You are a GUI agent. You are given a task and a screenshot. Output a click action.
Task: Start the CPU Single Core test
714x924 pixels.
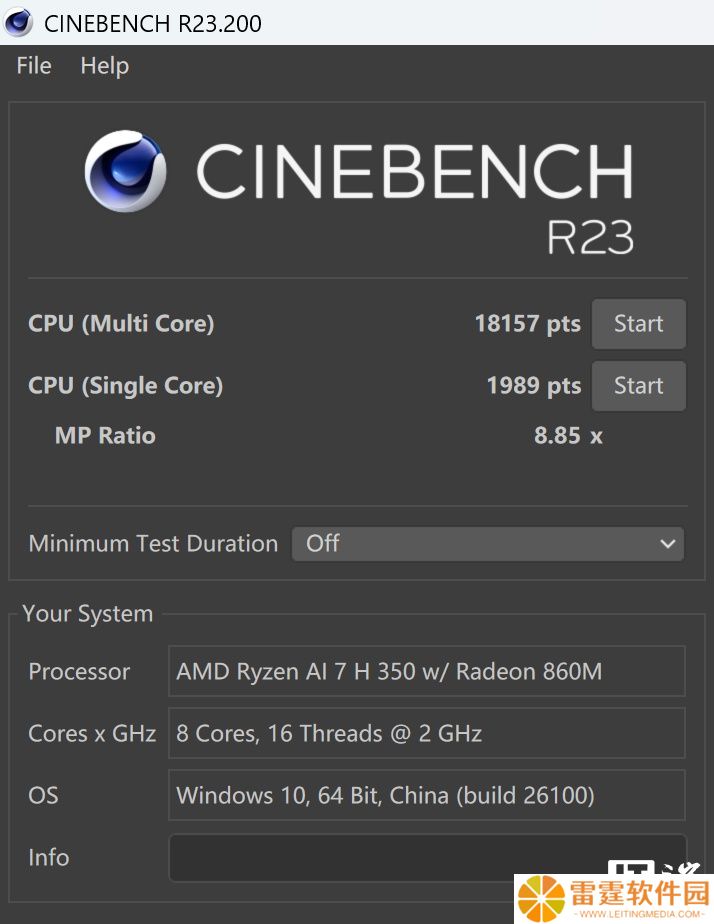click(x=639, y=386)
